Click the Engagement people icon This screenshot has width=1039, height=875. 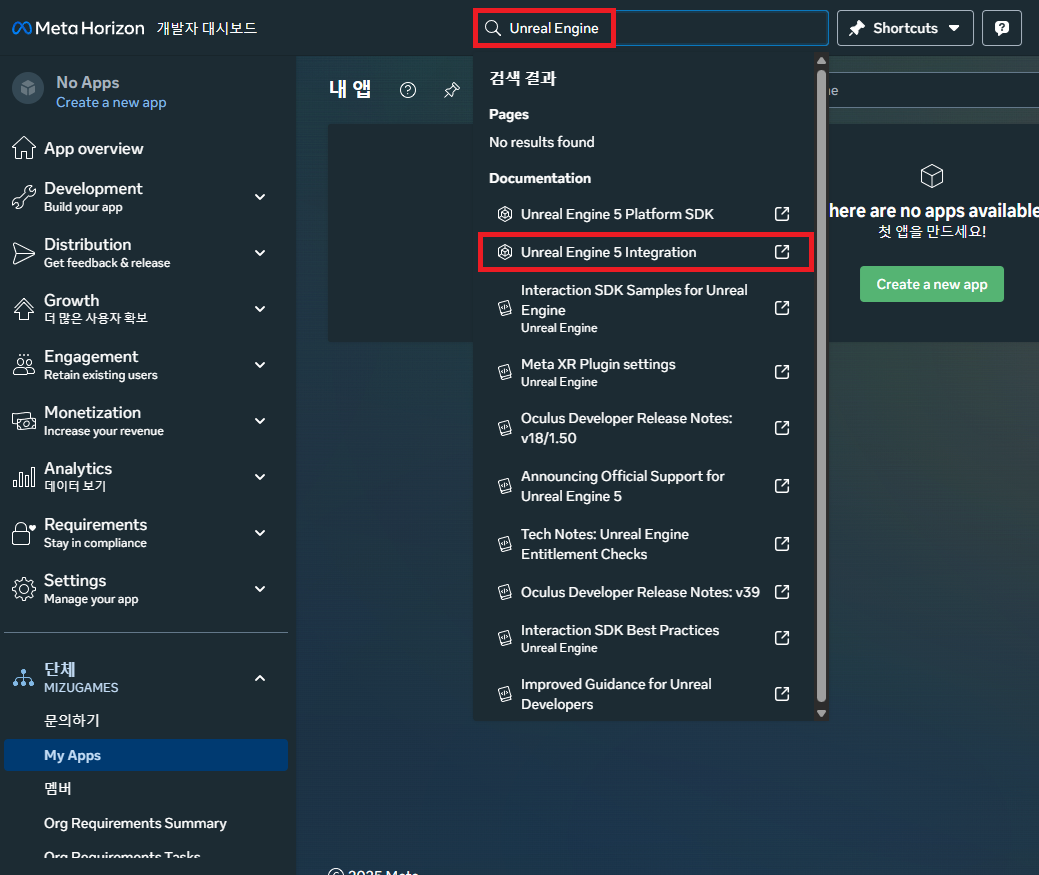coord(24,365)
